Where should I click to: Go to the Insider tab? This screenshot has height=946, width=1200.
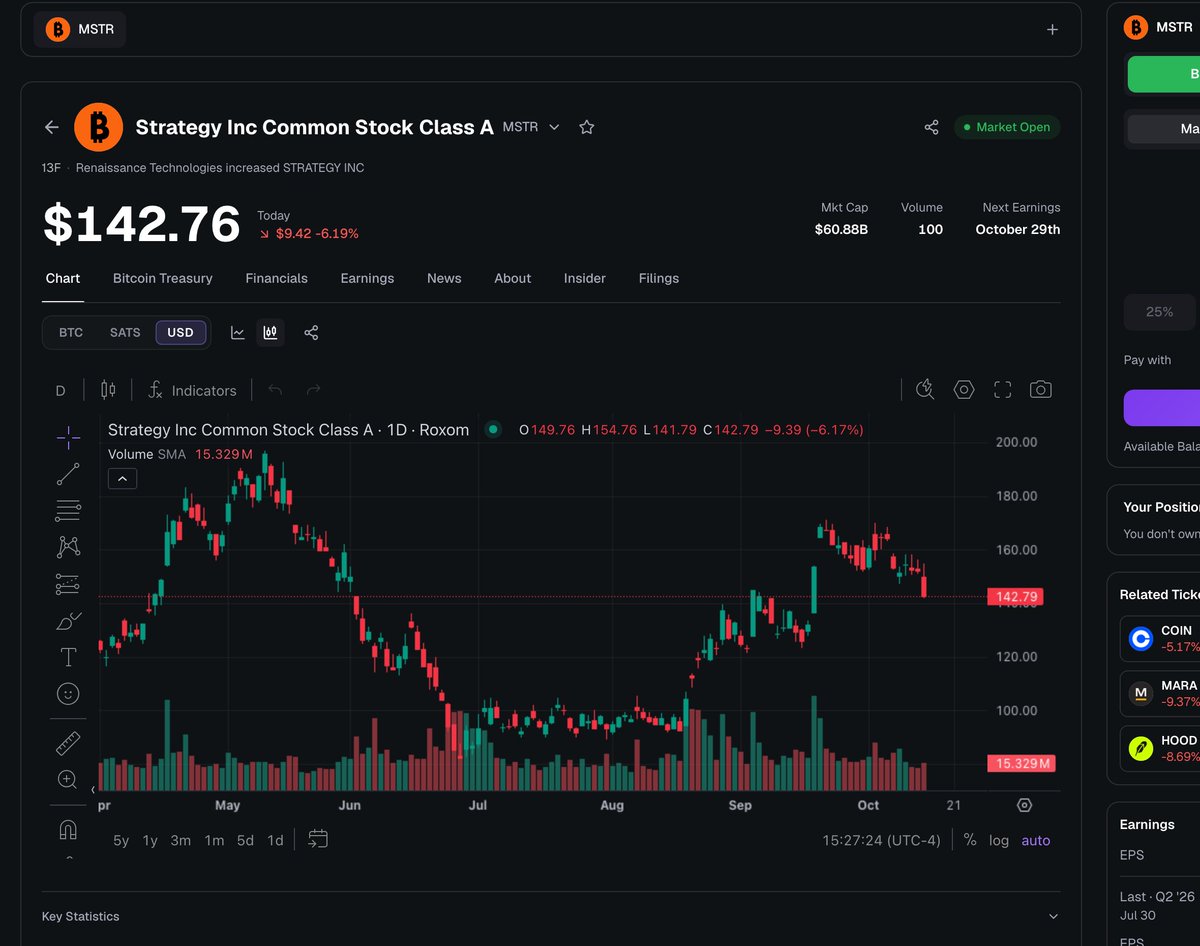click(585, 278)
